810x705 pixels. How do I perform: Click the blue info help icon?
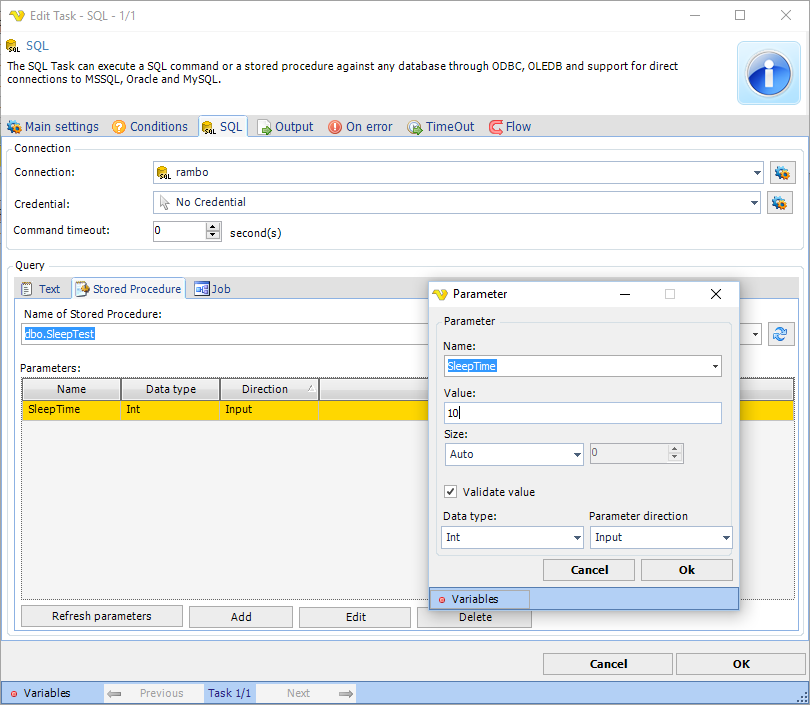click(769, 73)
